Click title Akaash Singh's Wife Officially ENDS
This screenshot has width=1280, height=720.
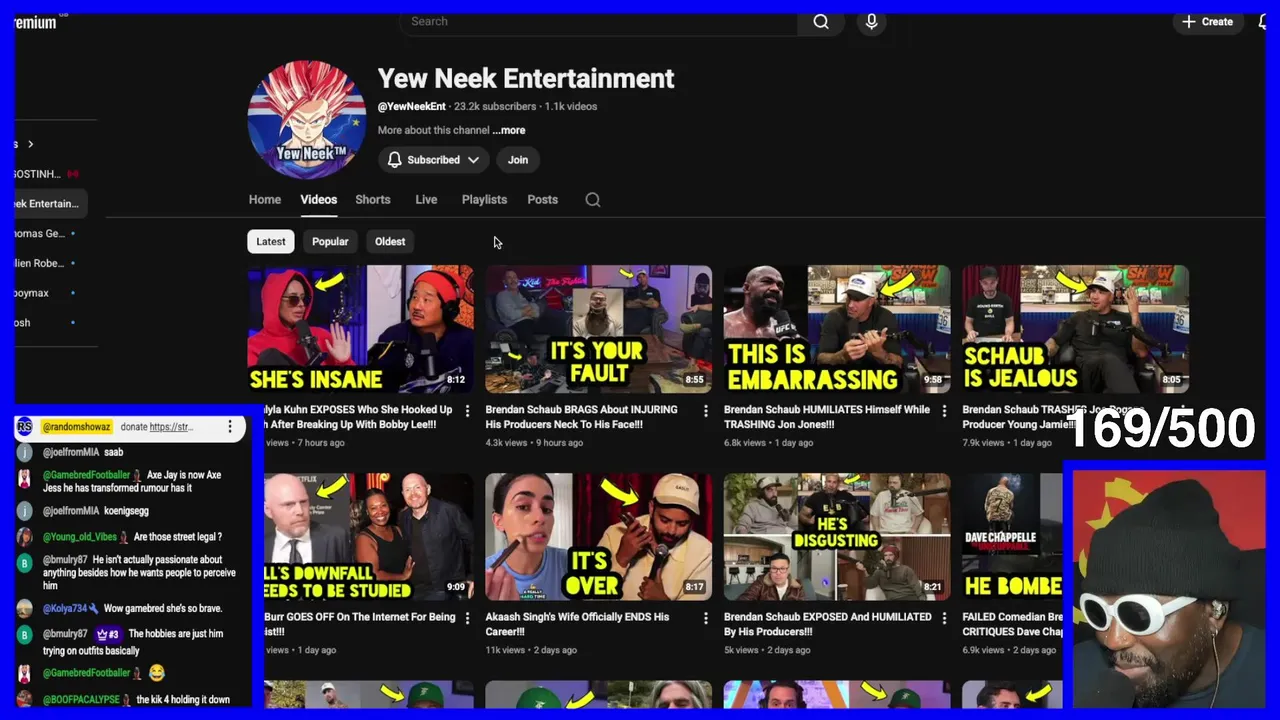click(x=577, y=624)
